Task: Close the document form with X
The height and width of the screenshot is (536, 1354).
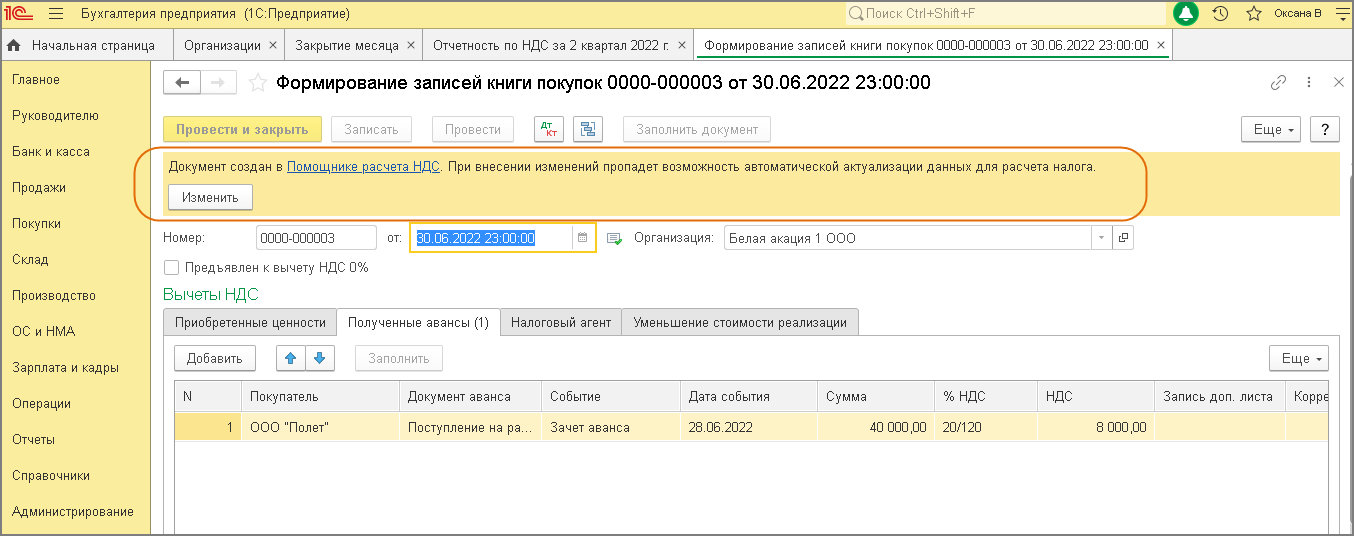Action: [1339, 83]
